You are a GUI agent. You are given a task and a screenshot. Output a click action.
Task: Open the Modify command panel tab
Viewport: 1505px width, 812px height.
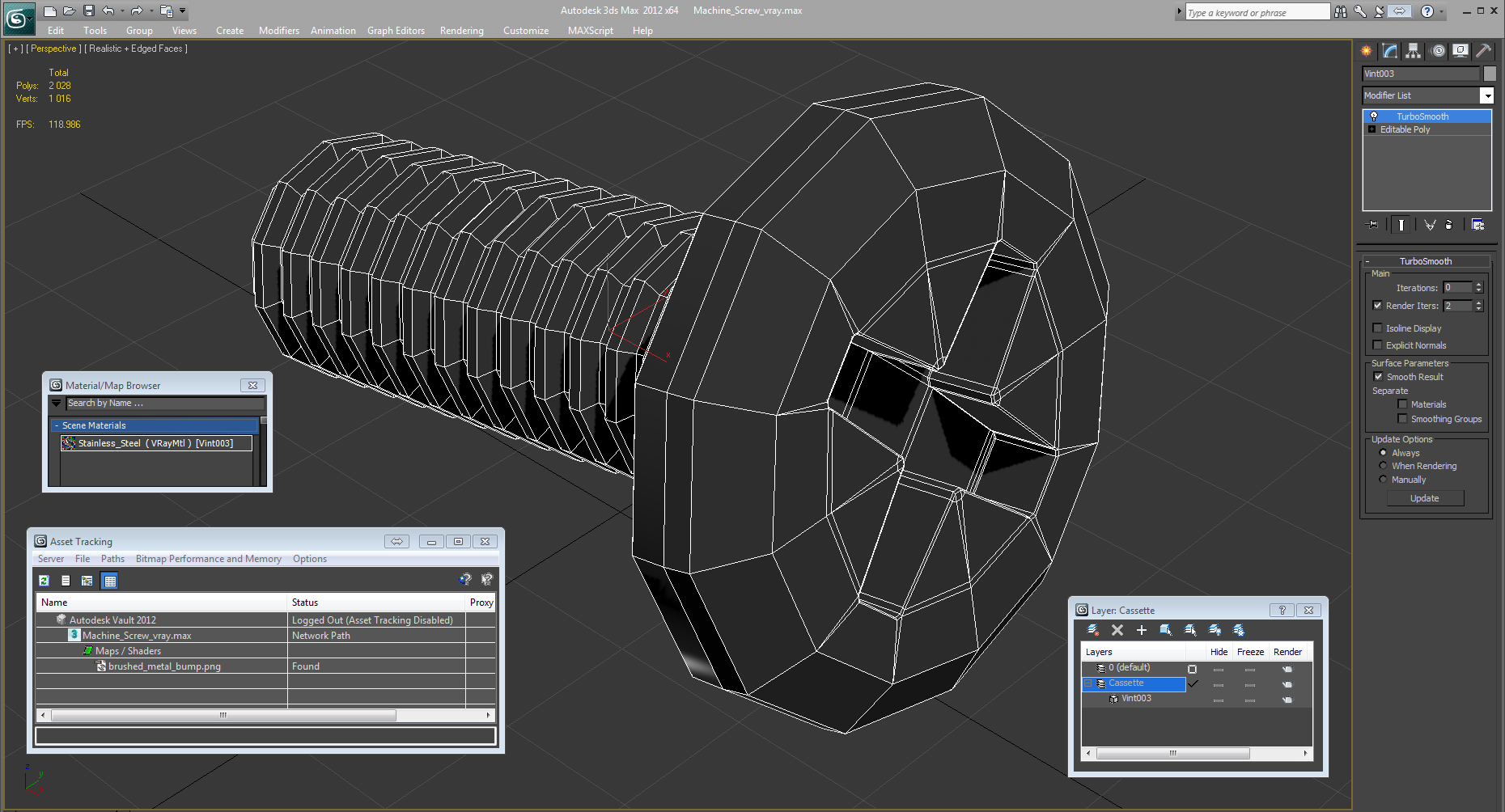tap(1390, 51)
